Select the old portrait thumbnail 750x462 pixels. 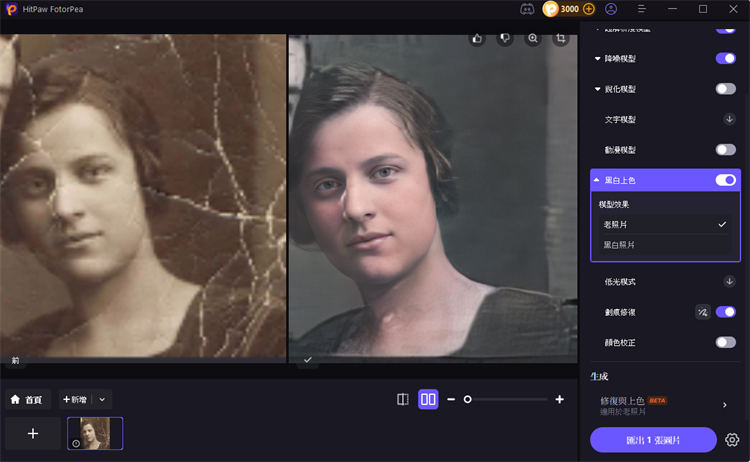(x=95, y=433)
